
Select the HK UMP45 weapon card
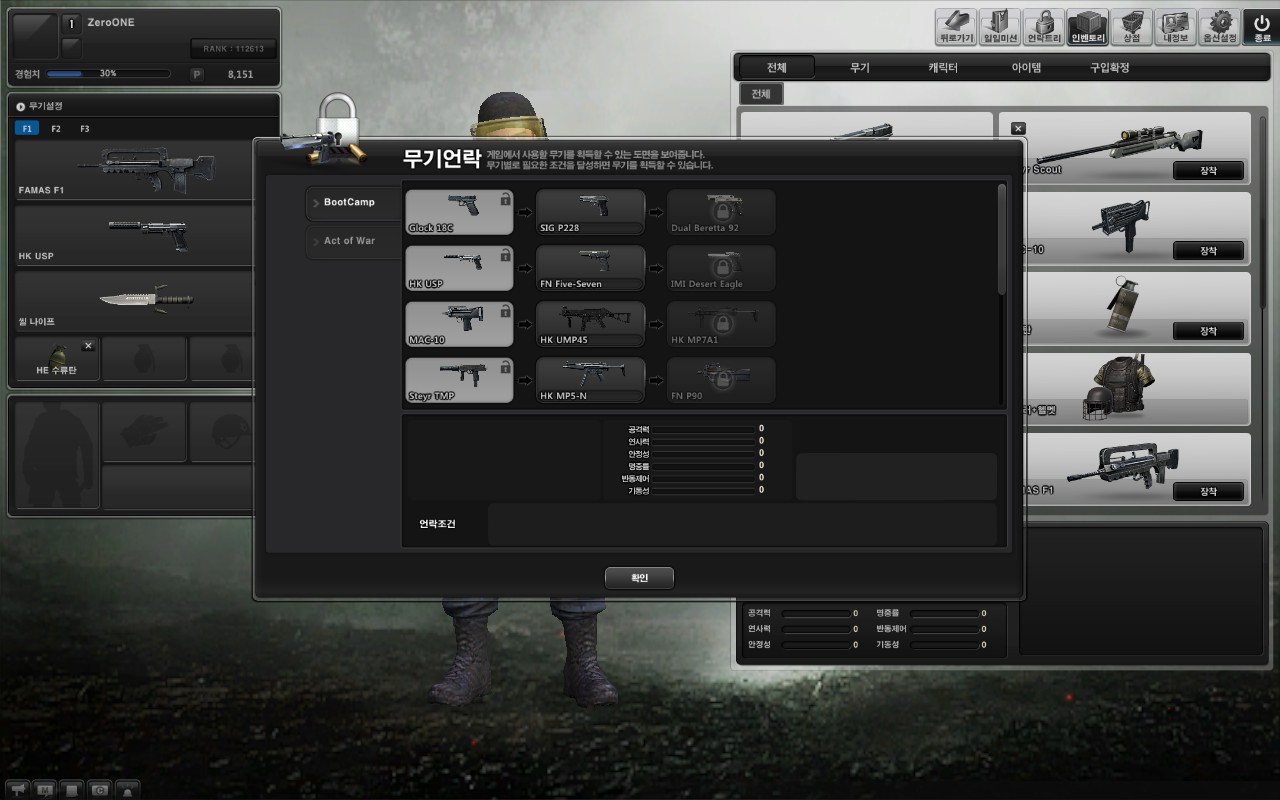(591, 324)
